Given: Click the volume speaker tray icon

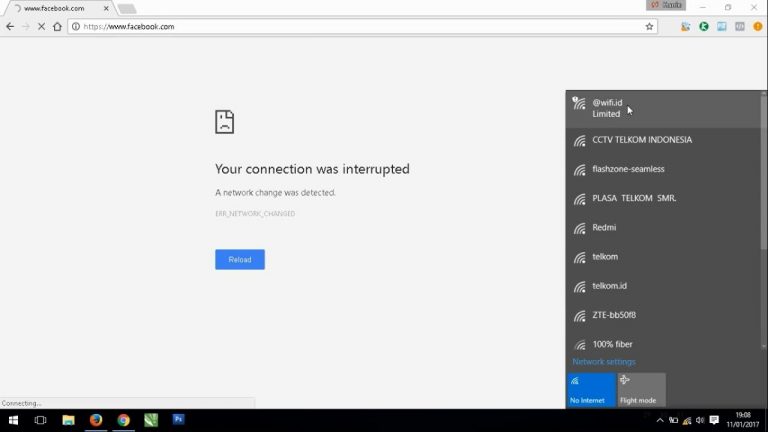Looking at the screenshot, I should [x=700, y=420].
